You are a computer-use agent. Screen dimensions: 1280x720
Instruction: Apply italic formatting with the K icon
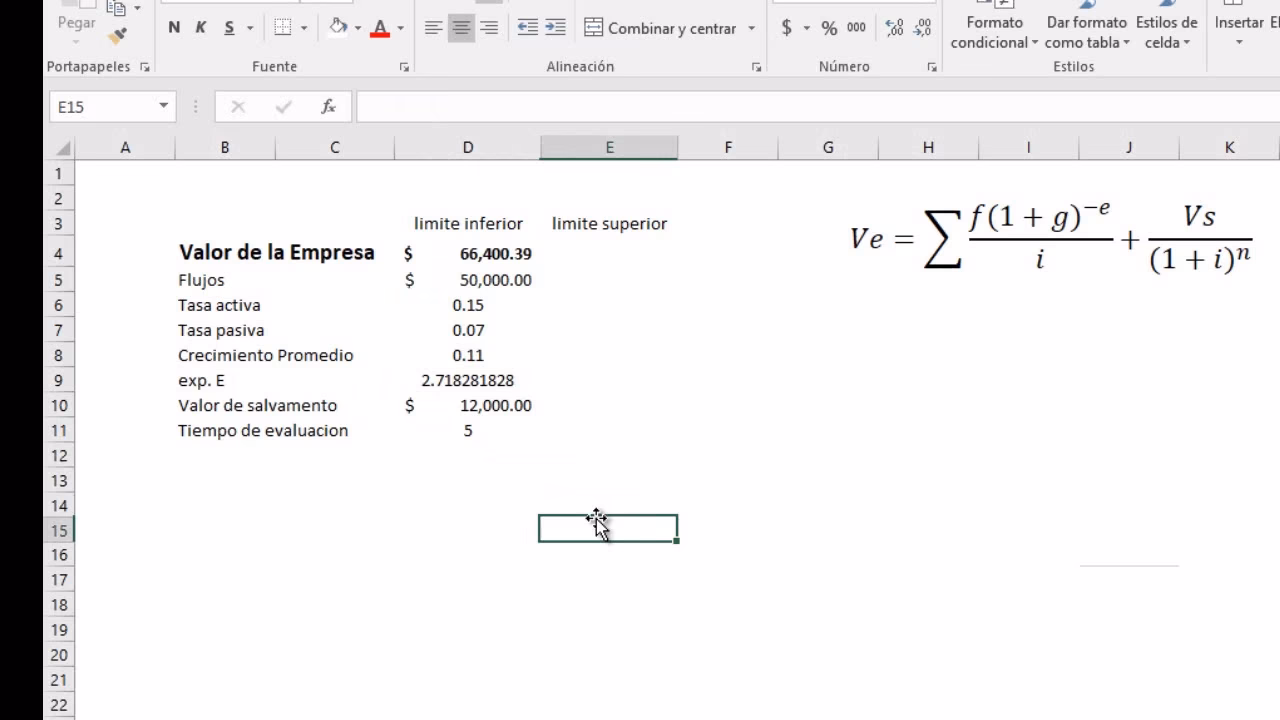[200, 28]
